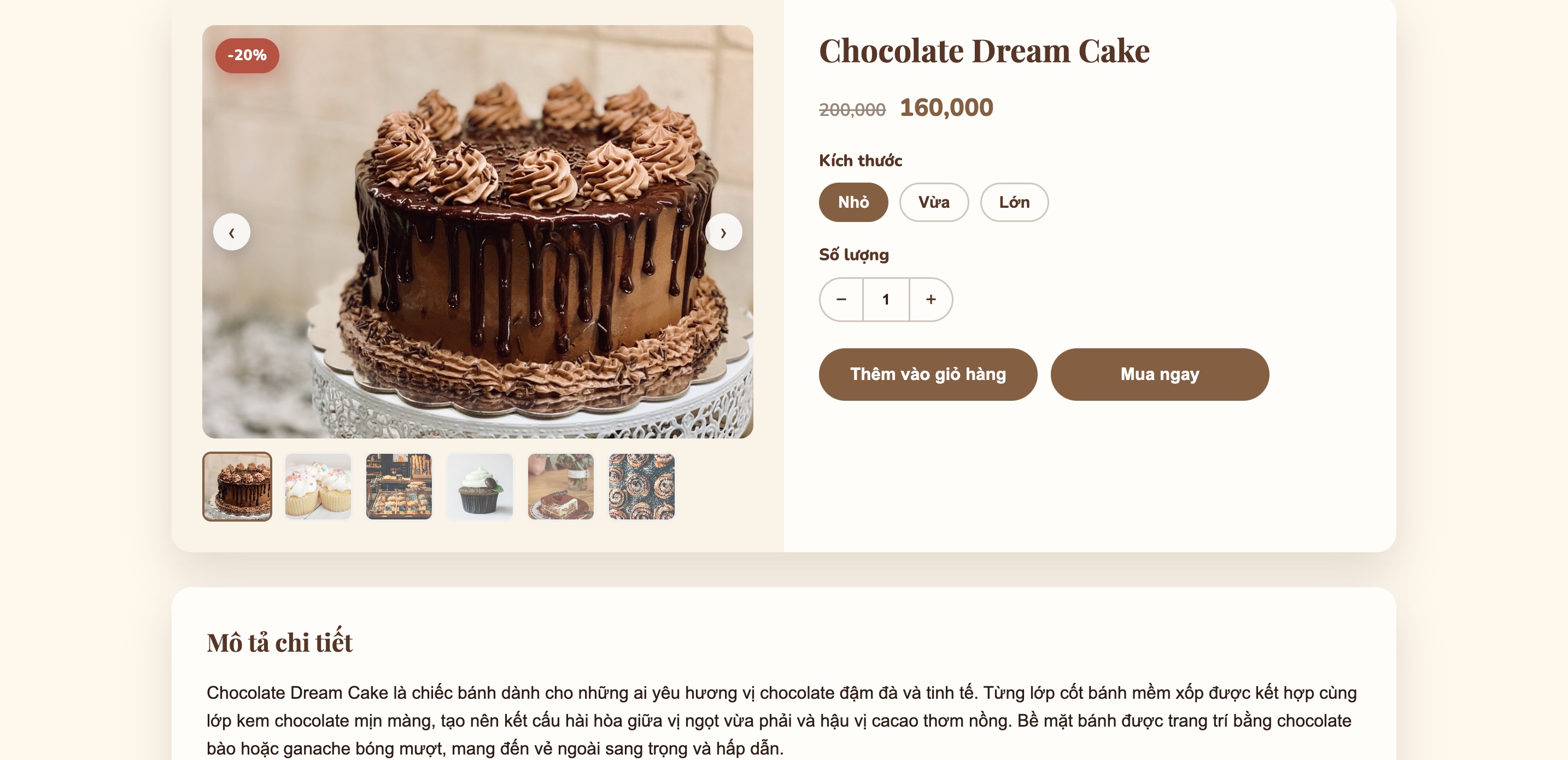Open the bakery display case thumbnail
The width and height of the screenshot is (1568, 760).
pyautogui.click(x=399, y=486)
